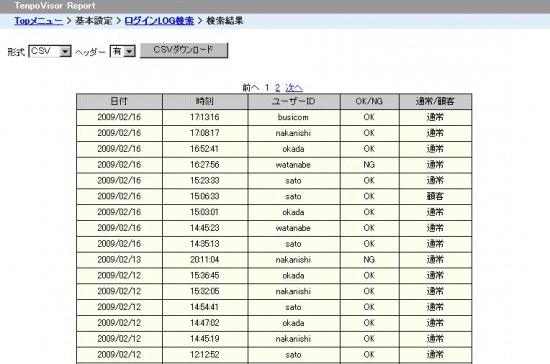Click the 基本設定 breadcrumb text
Viewport: 550px width, 364px height.
94,21
